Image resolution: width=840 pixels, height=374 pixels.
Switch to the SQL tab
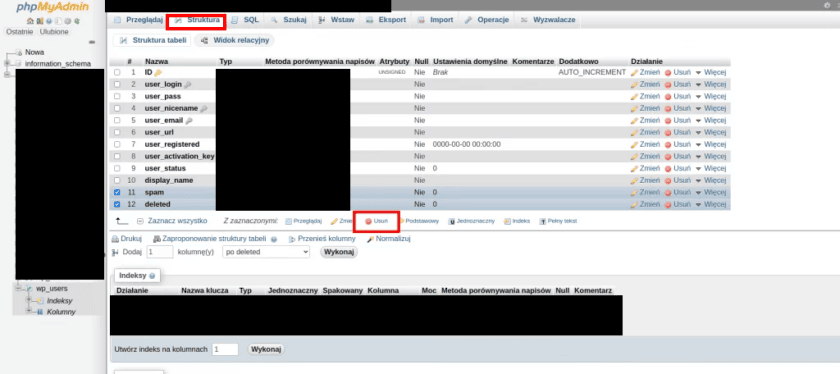click(x=245, y=20)
